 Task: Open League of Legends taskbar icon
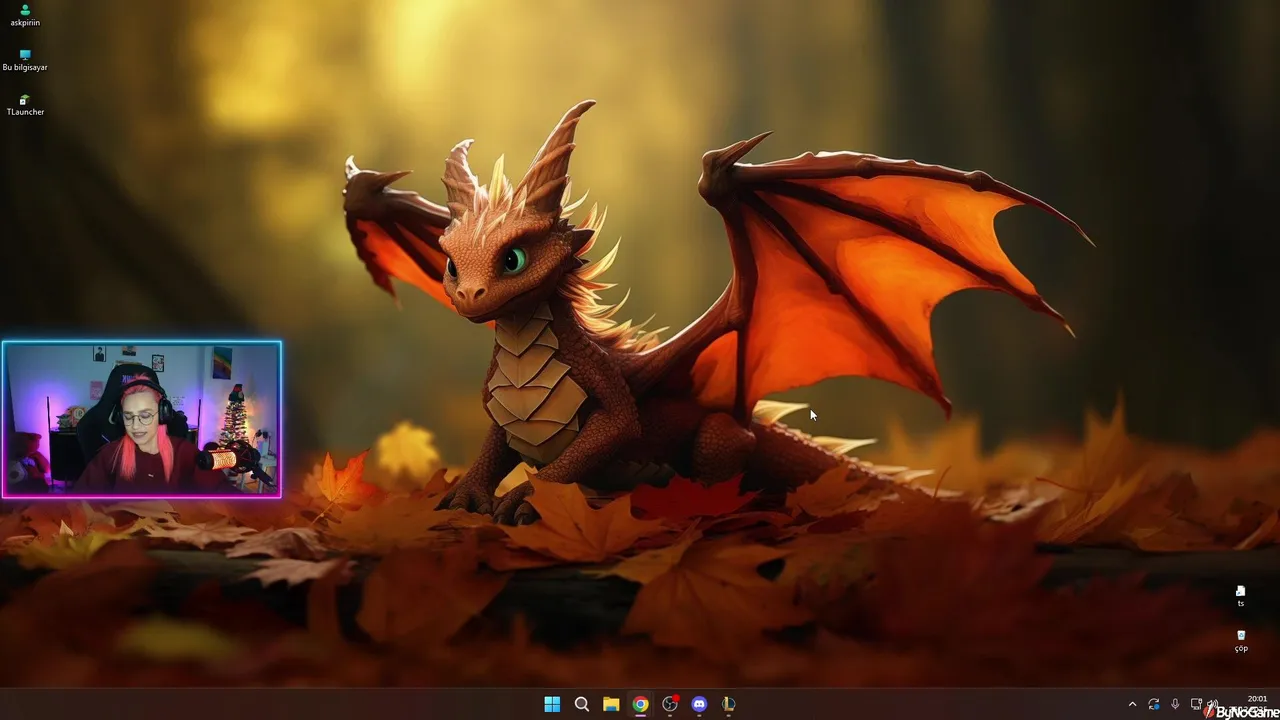tap(729, 704)
